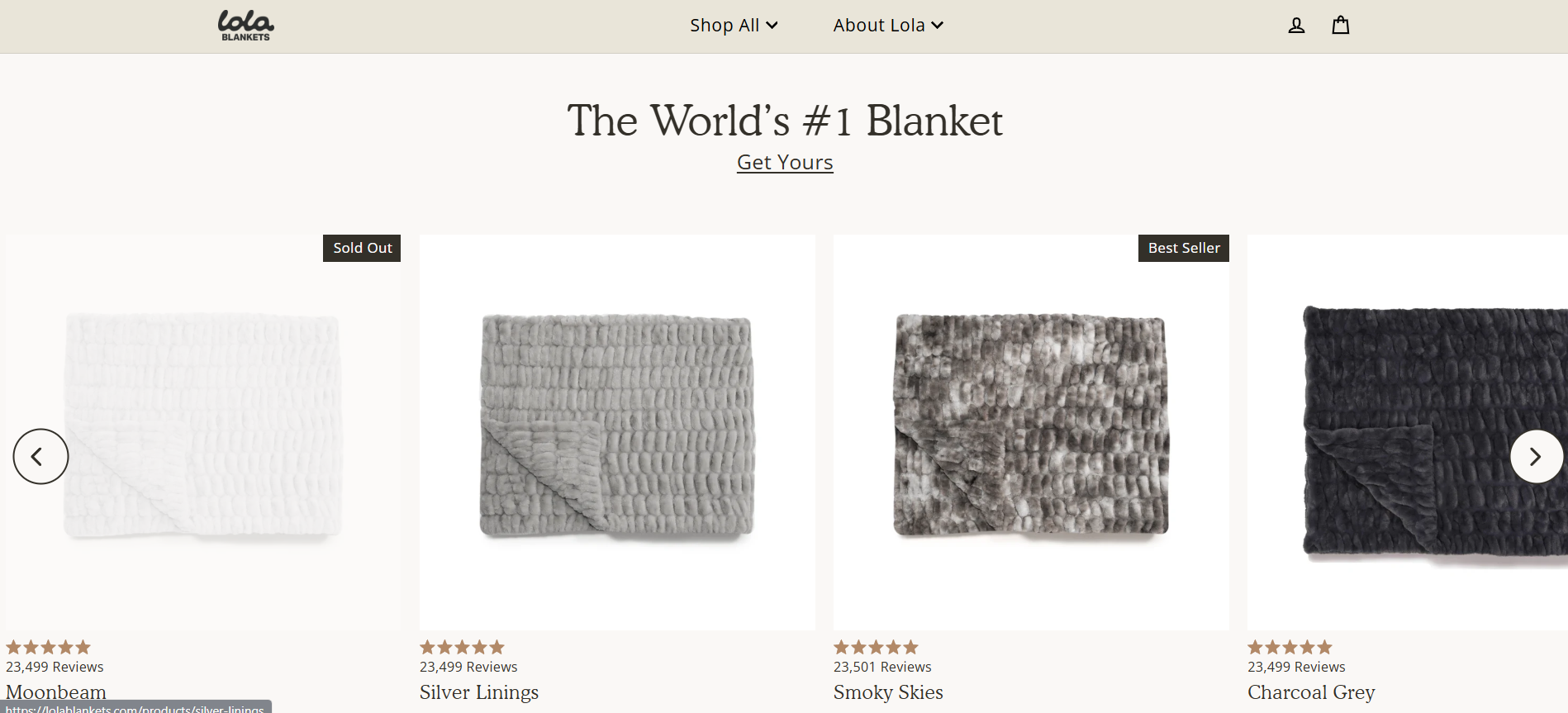Expand the About Lola dropdown menu
The width and height of the screenshot is (1568, 713).
coord(888,26)
